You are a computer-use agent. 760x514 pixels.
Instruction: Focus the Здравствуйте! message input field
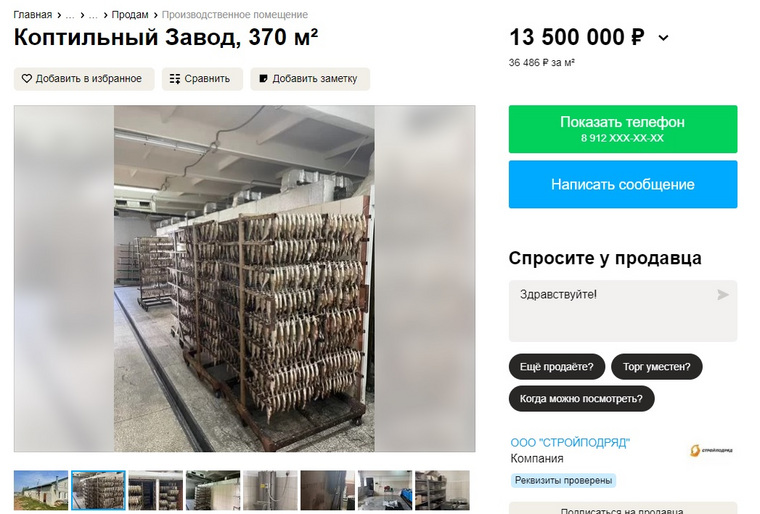pos(623,311)
